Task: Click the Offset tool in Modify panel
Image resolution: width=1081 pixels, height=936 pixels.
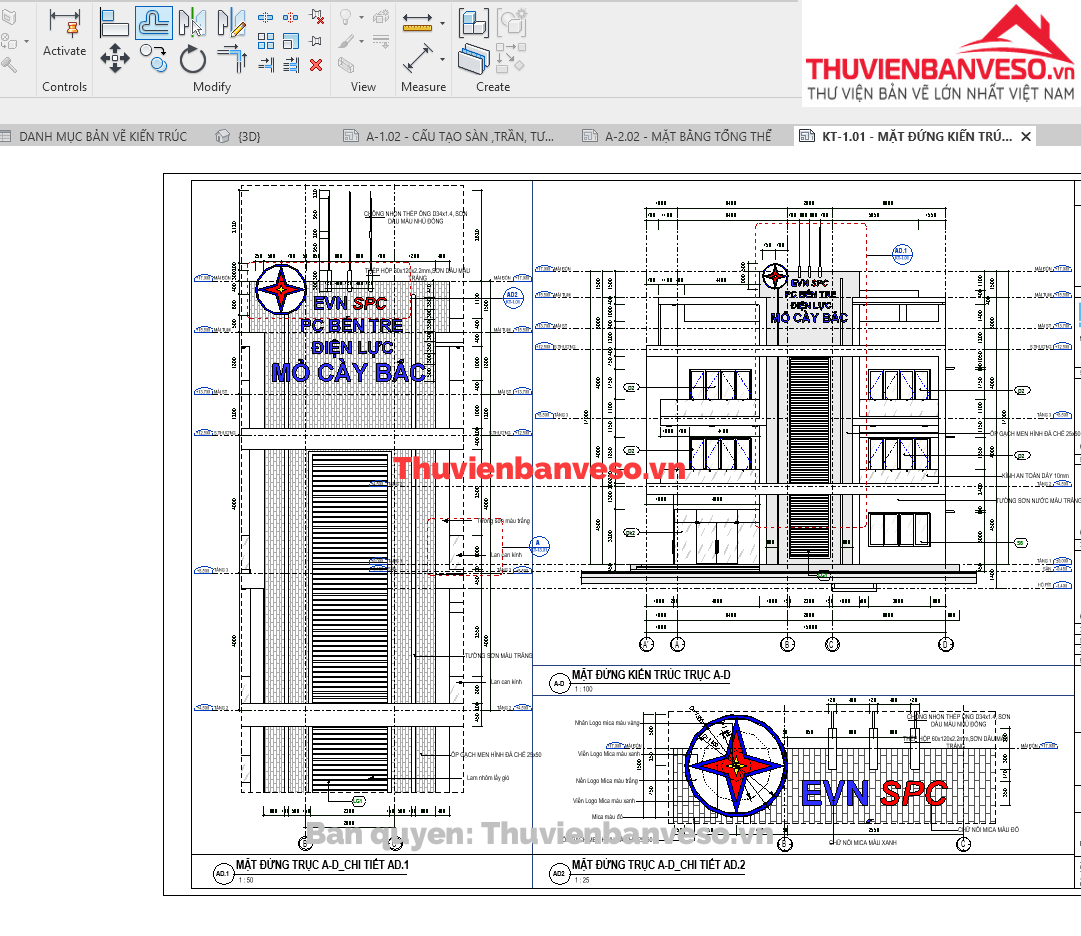Action: click(x=154, y=22)
